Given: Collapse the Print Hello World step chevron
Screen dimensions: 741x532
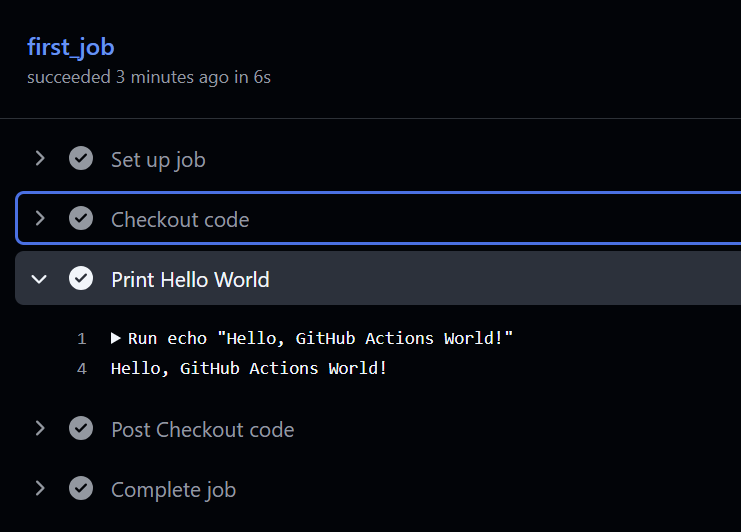Looking at the screenshot, I should coord(40,279).
